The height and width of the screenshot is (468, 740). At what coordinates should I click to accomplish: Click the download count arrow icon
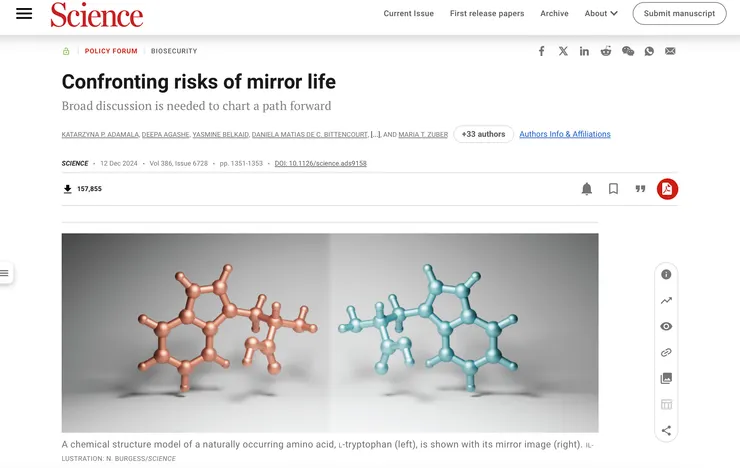pos(67,189)
